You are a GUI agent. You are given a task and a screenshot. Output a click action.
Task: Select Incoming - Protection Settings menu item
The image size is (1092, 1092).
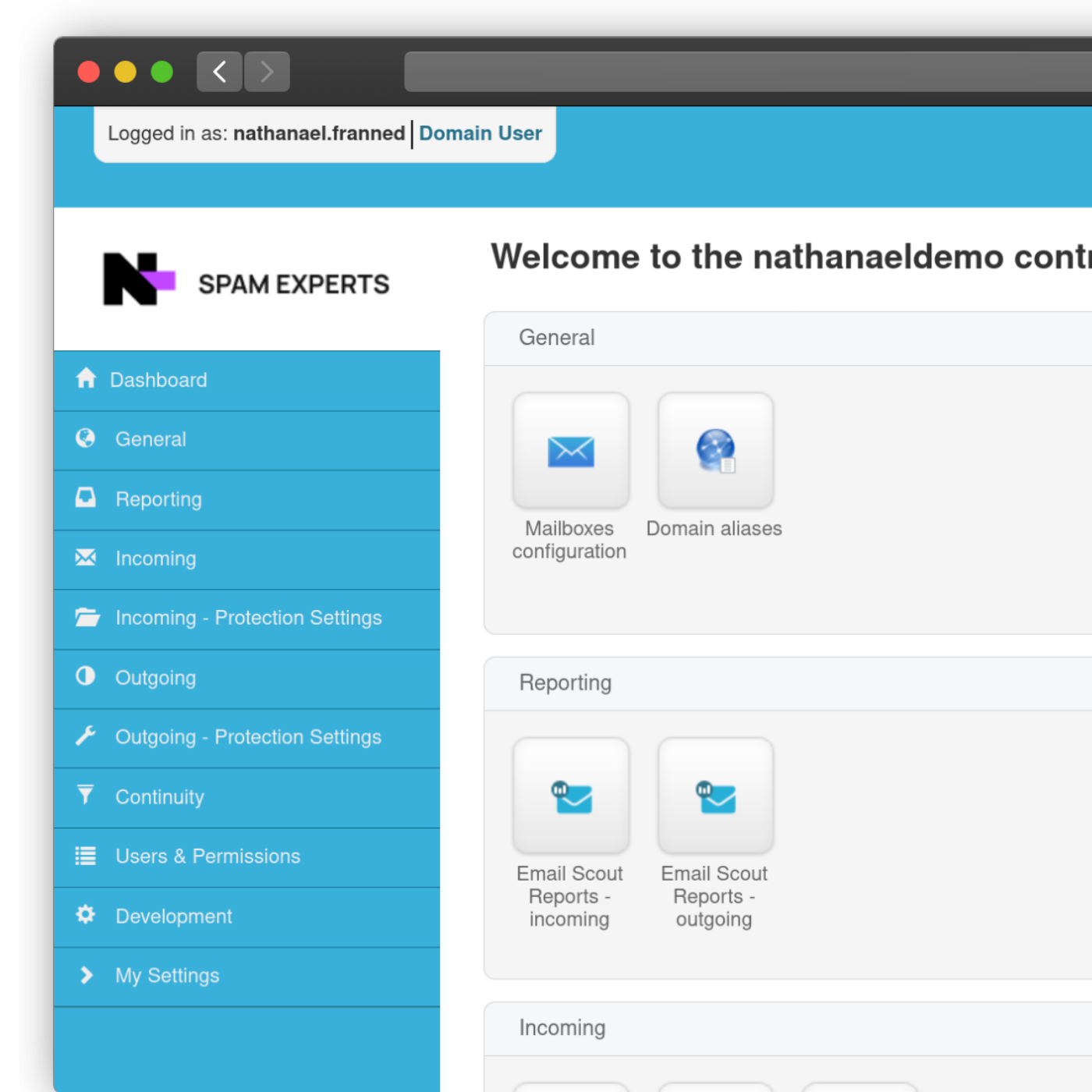coord(248,619)
